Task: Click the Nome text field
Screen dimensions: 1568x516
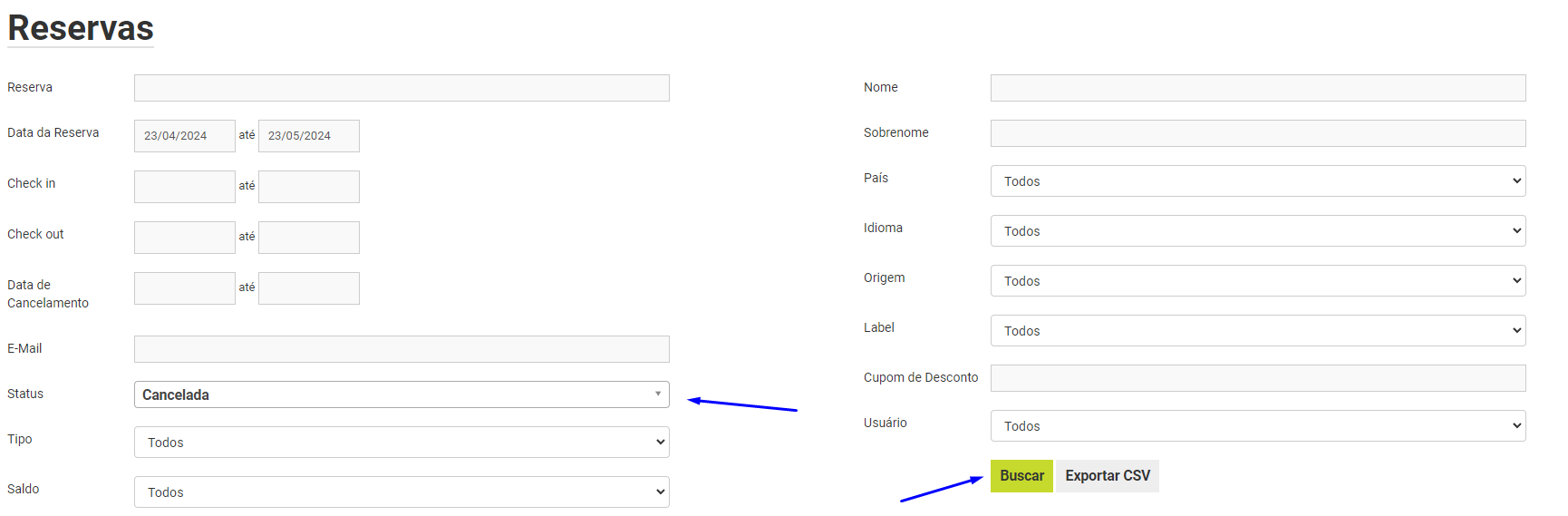Action: coord(1258,88)
